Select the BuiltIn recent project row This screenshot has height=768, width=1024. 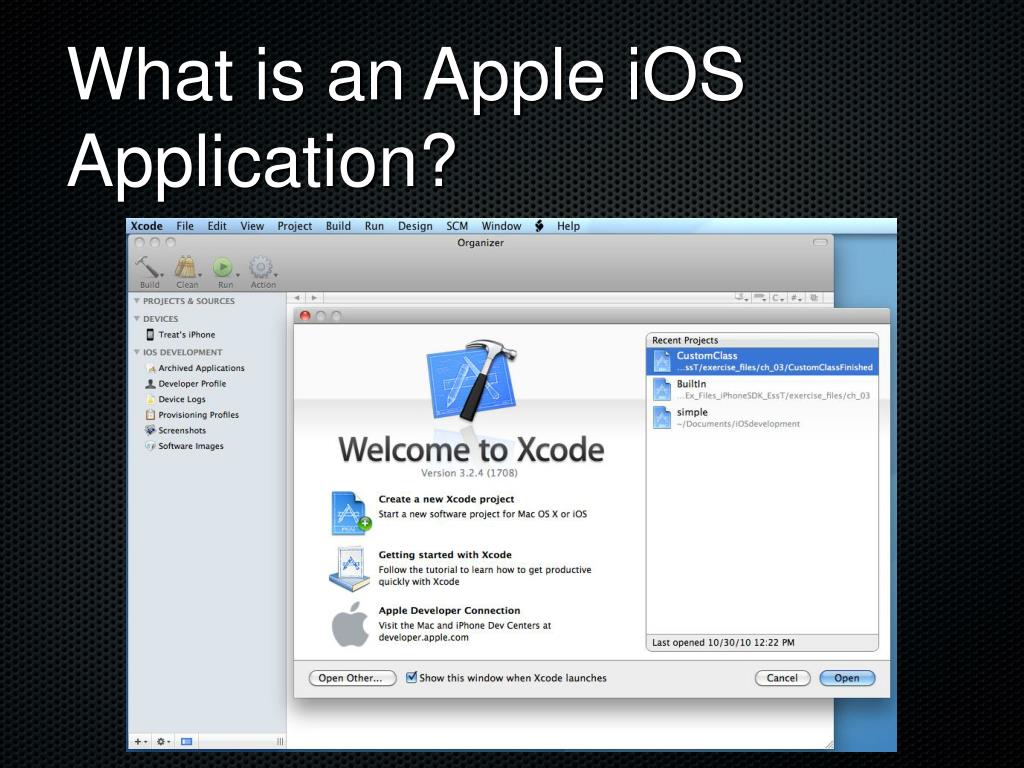pyautogui.click(x=762, y=390)
